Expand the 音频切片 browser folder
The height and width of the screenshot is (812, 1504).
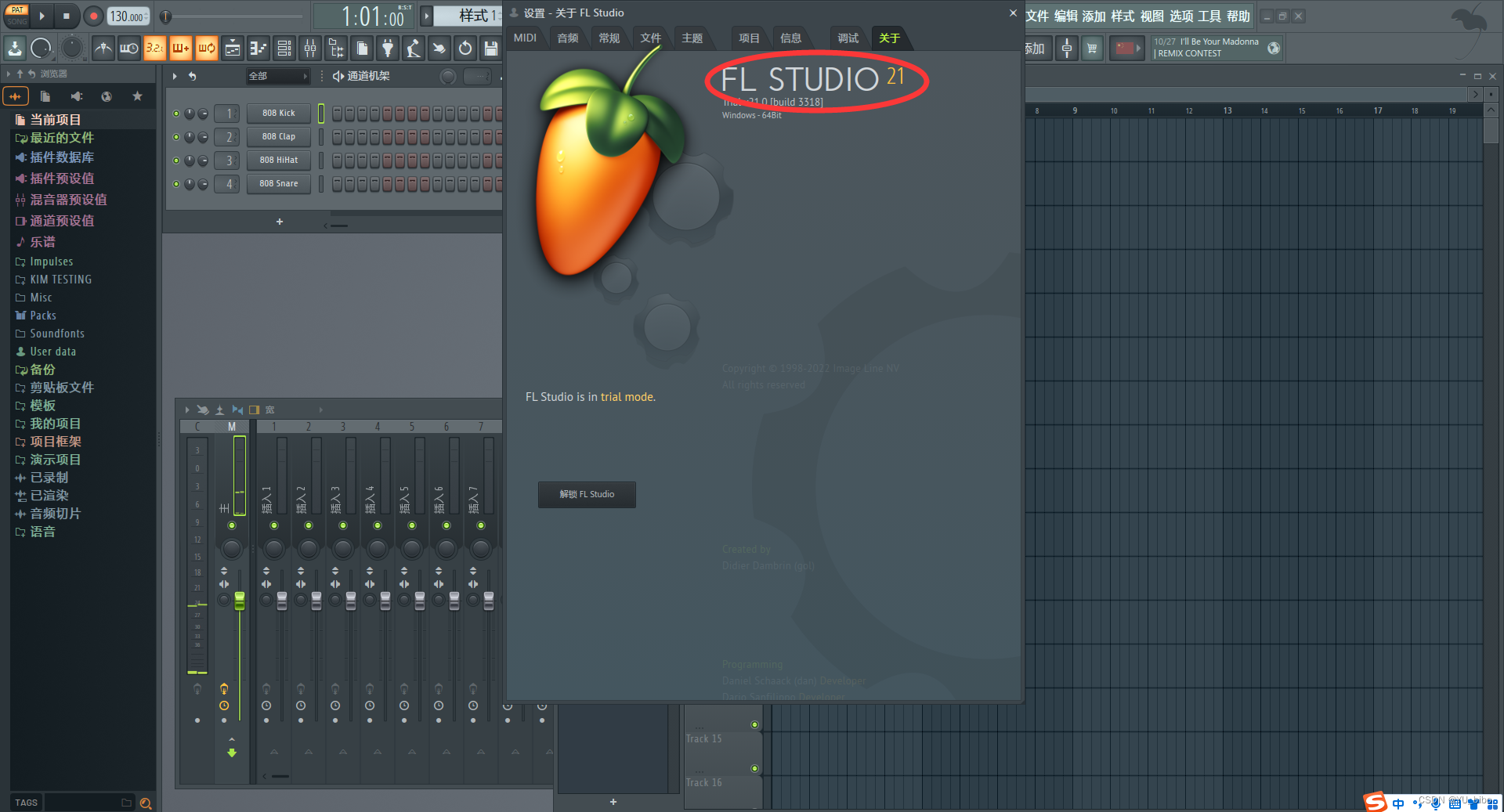point(49,514)
